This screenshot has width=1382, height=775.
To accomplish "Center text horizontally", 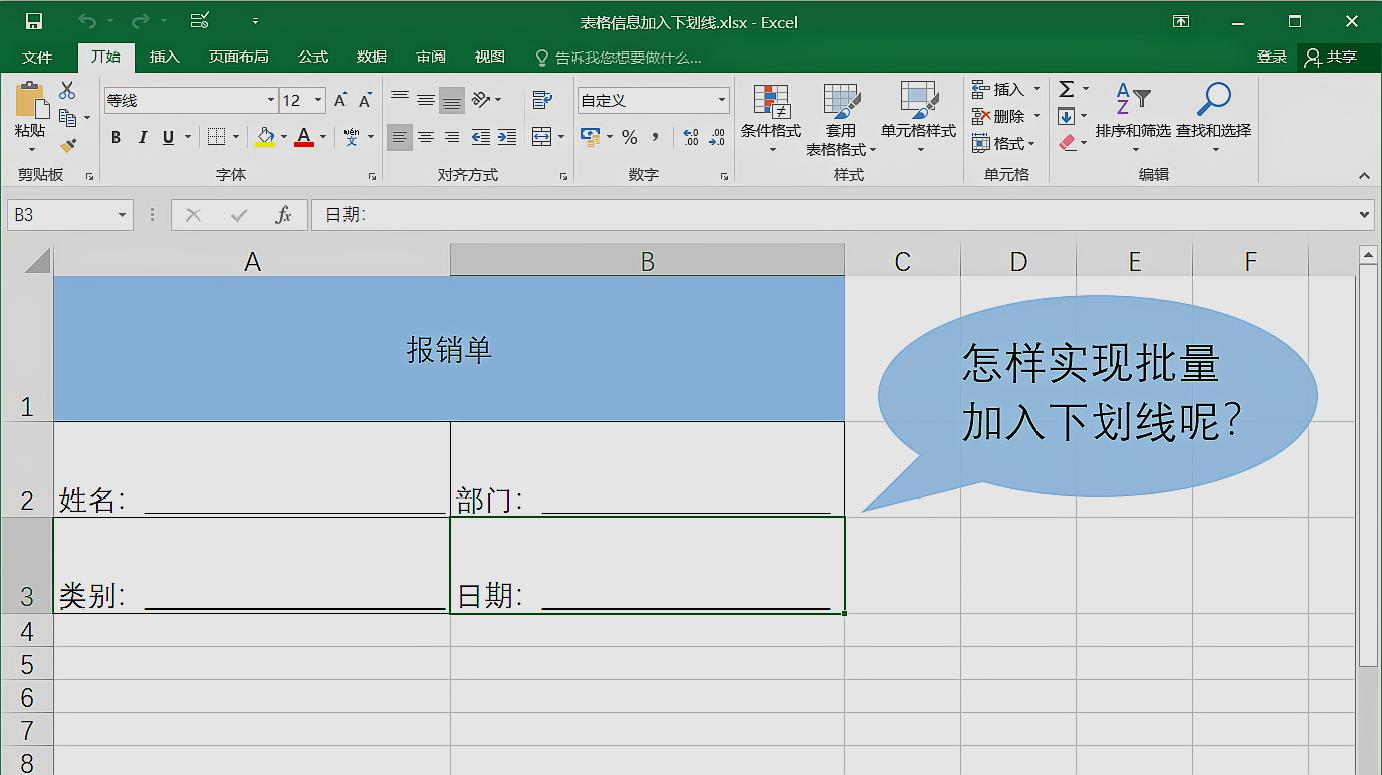I will 426,137.
